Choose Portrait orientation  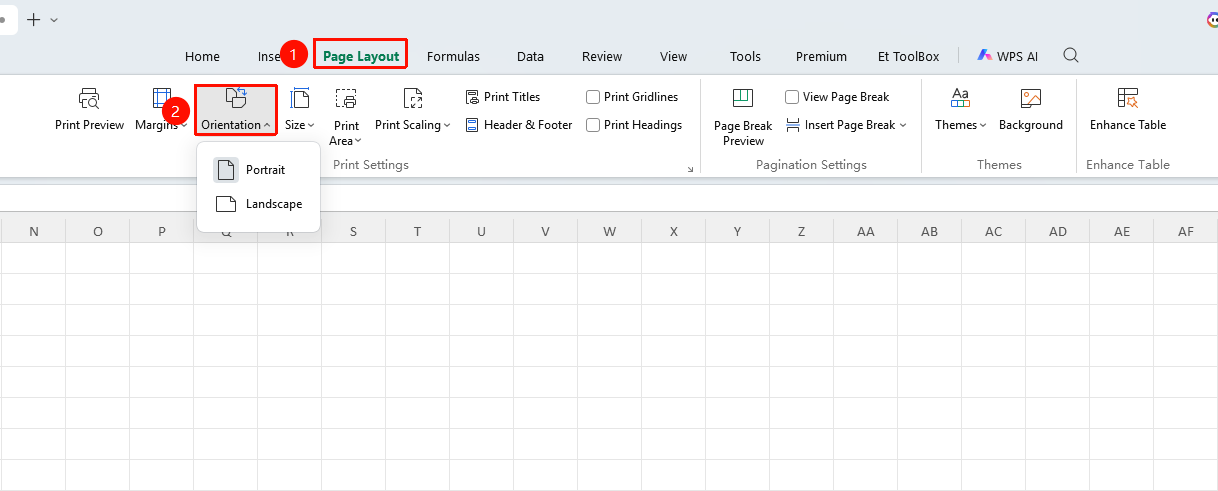[x=258, y=170]
